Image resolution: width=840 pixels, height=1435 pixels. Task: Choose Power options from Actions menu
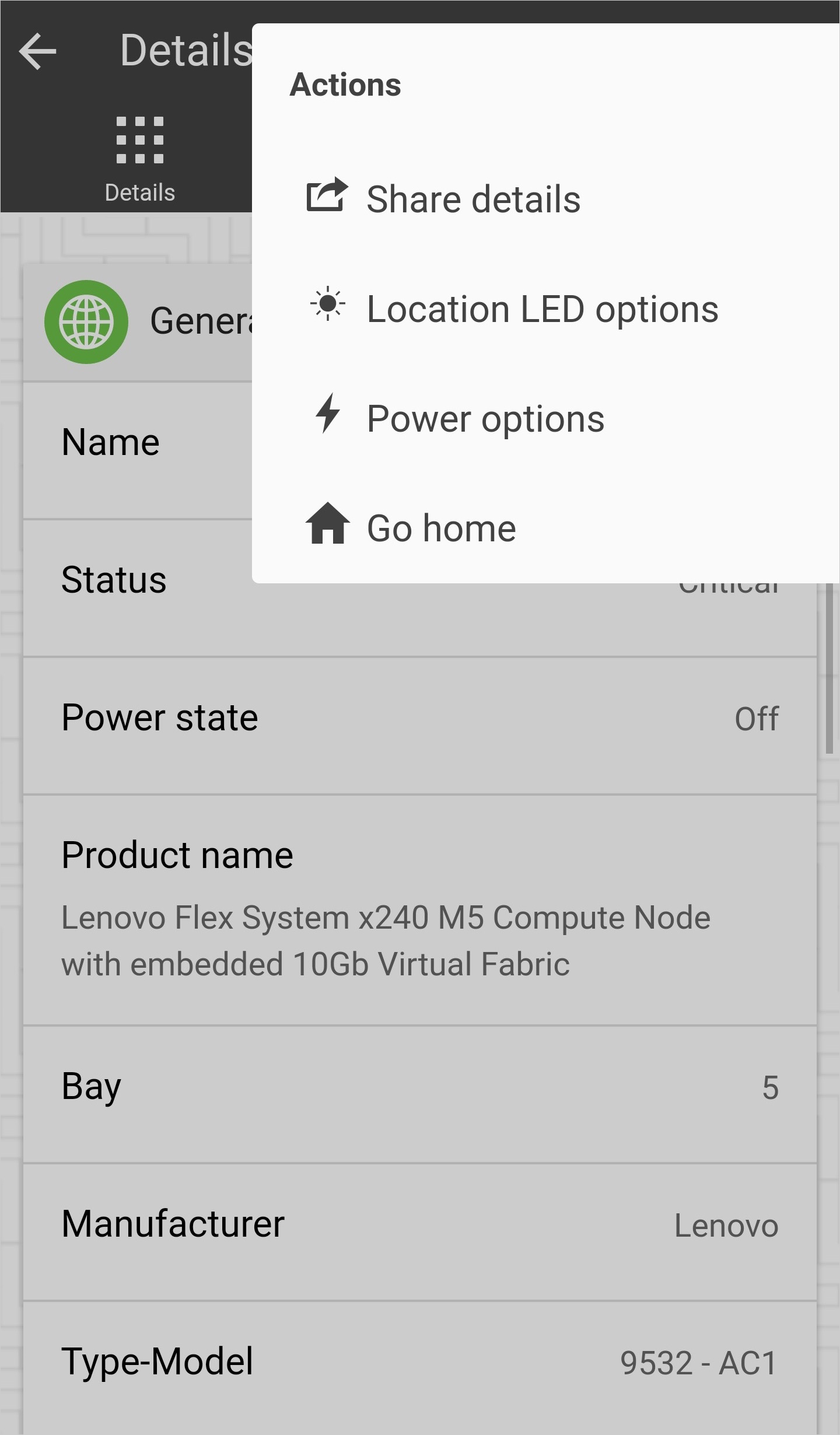(485, 419)
